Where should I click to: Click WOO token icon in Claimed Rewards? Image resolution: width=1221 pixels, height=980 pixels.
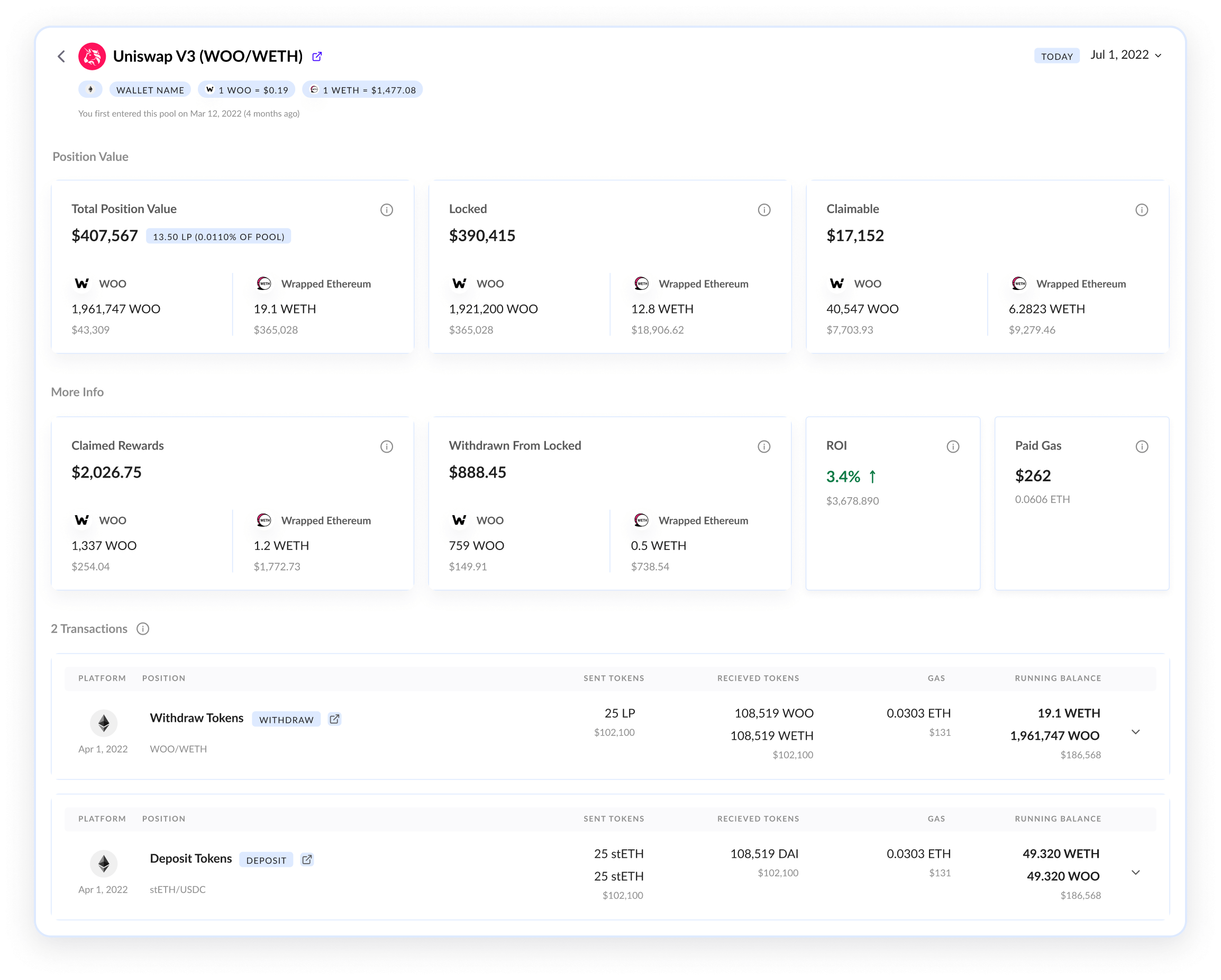point(82,520)
